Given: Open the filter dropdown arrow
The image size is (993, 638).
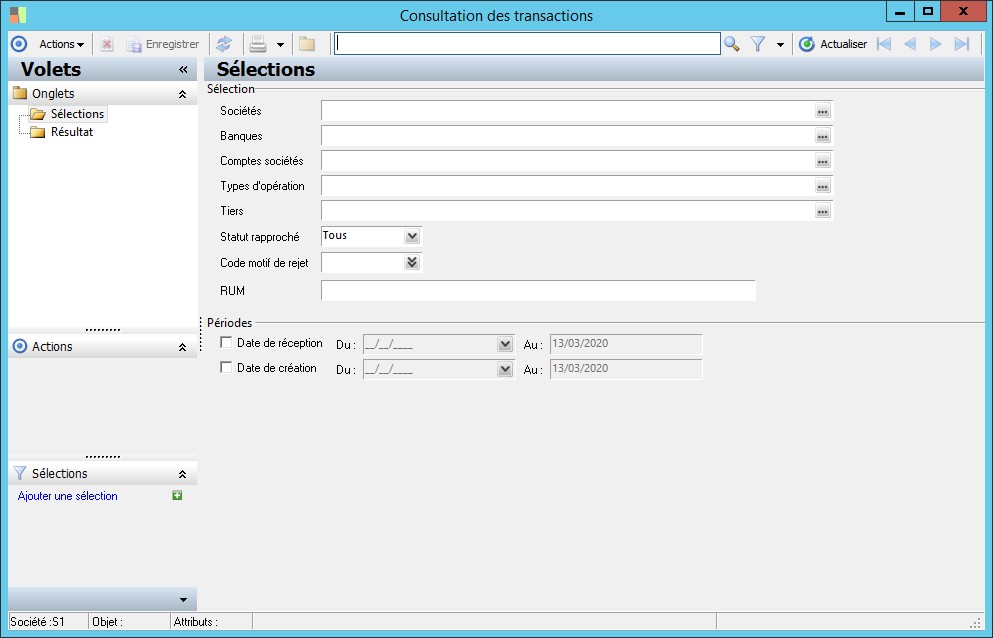Looking at the screenshot, I should pyautogui.click(x=780, y=44).
